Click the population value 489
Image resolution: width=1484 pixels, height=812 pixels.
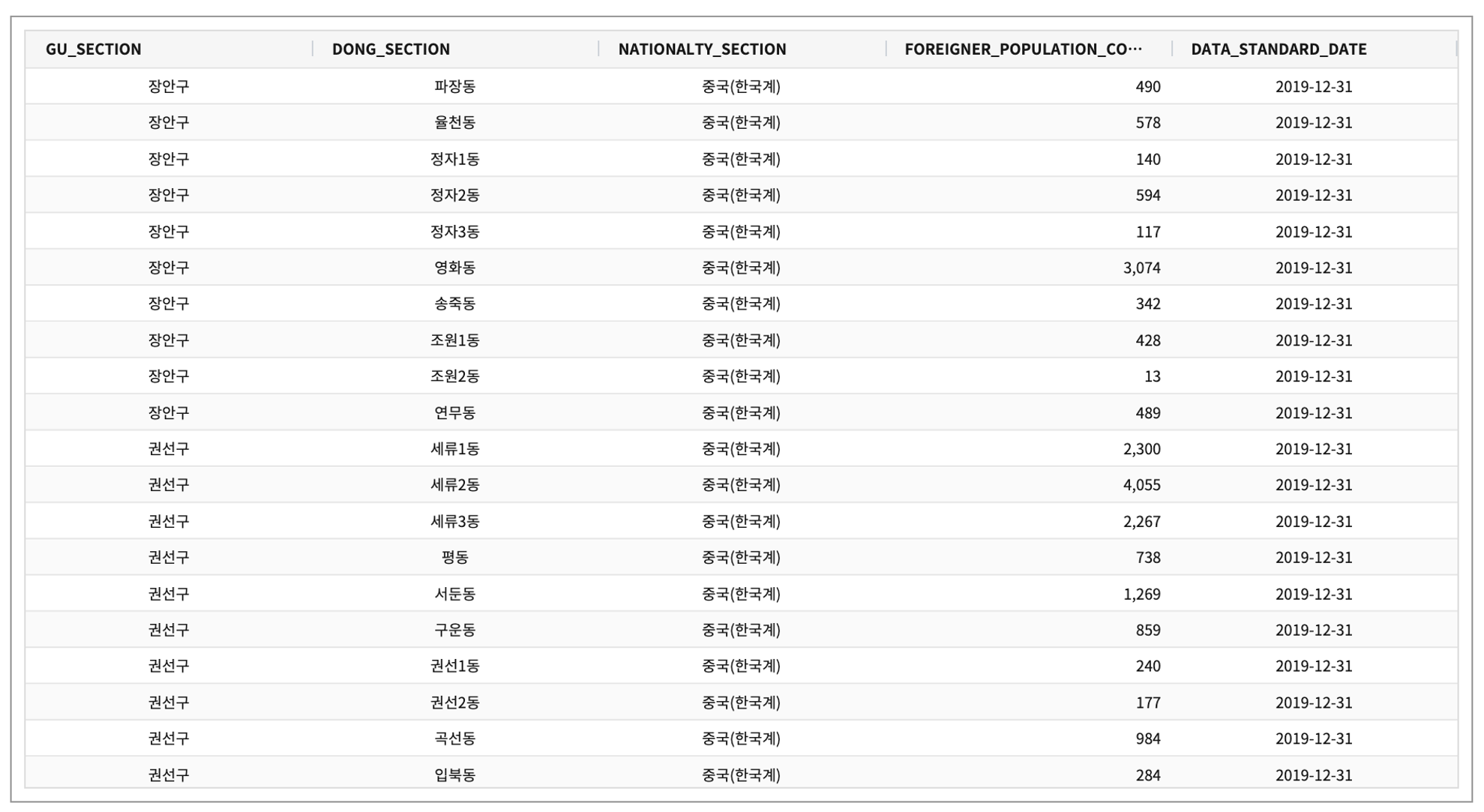1148,413
